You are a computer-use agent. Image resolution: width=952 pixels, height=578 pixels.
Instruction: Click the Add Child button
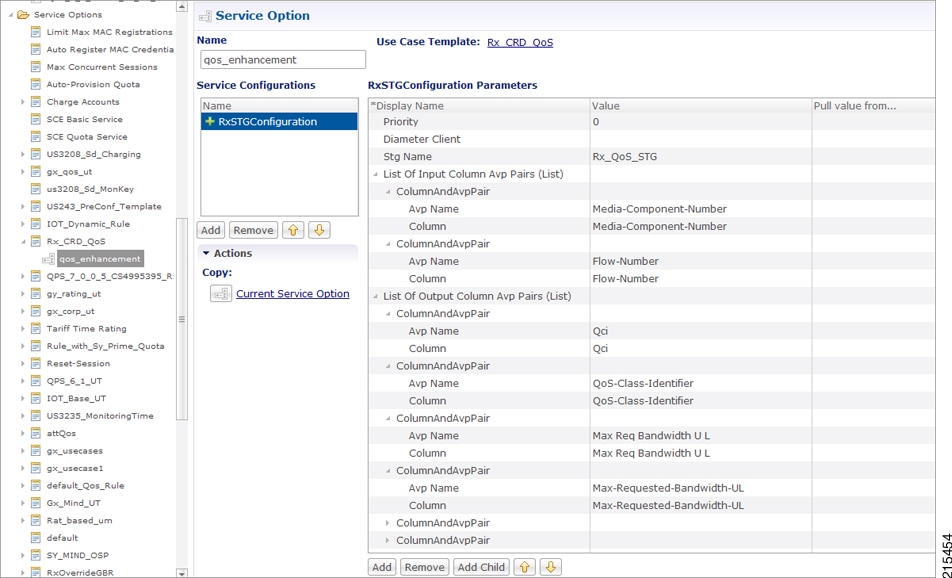click(x=481, y=567)
